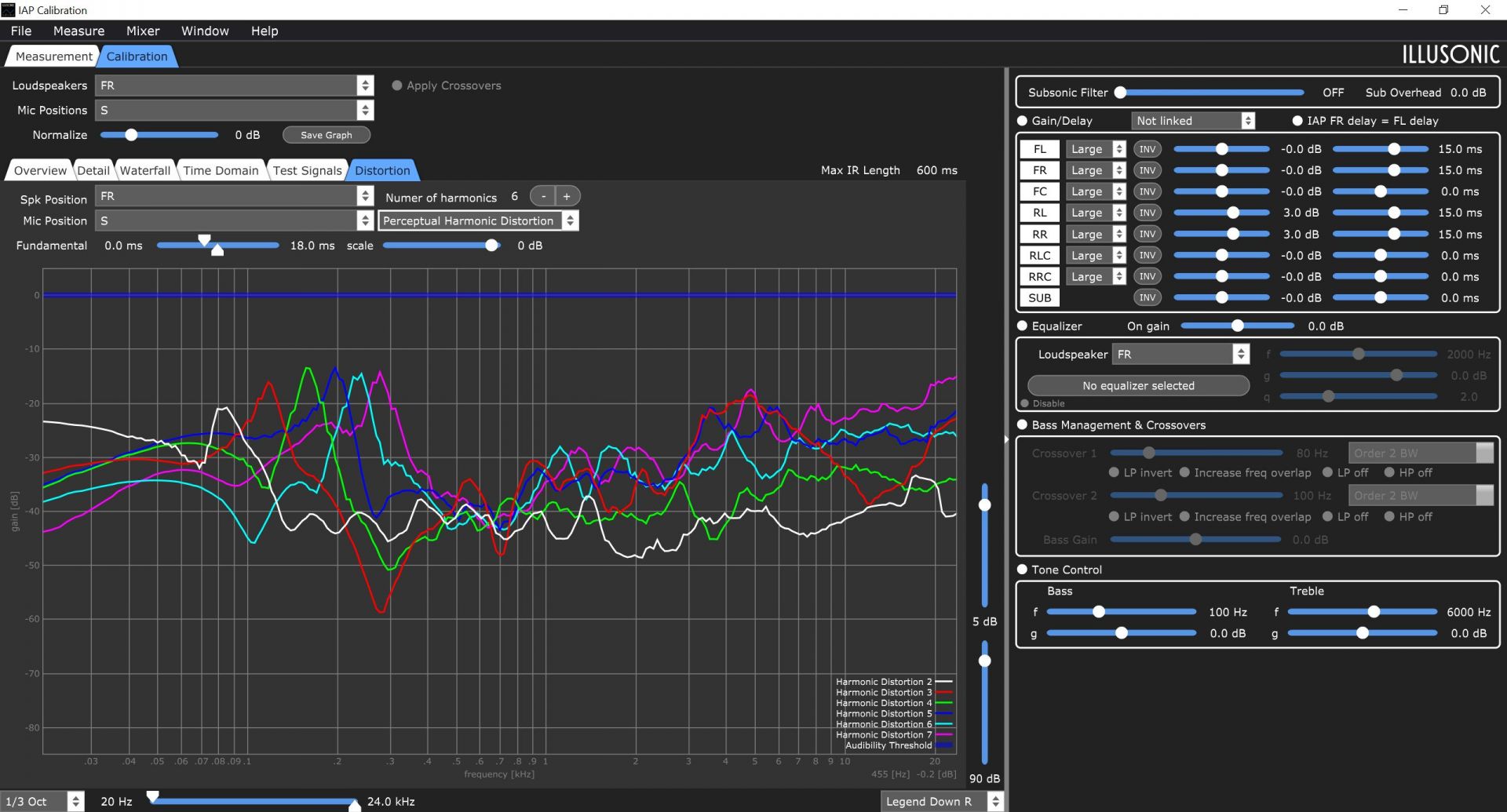Switch to the Overview tab
1507x812 pixels.
point(40,170)
